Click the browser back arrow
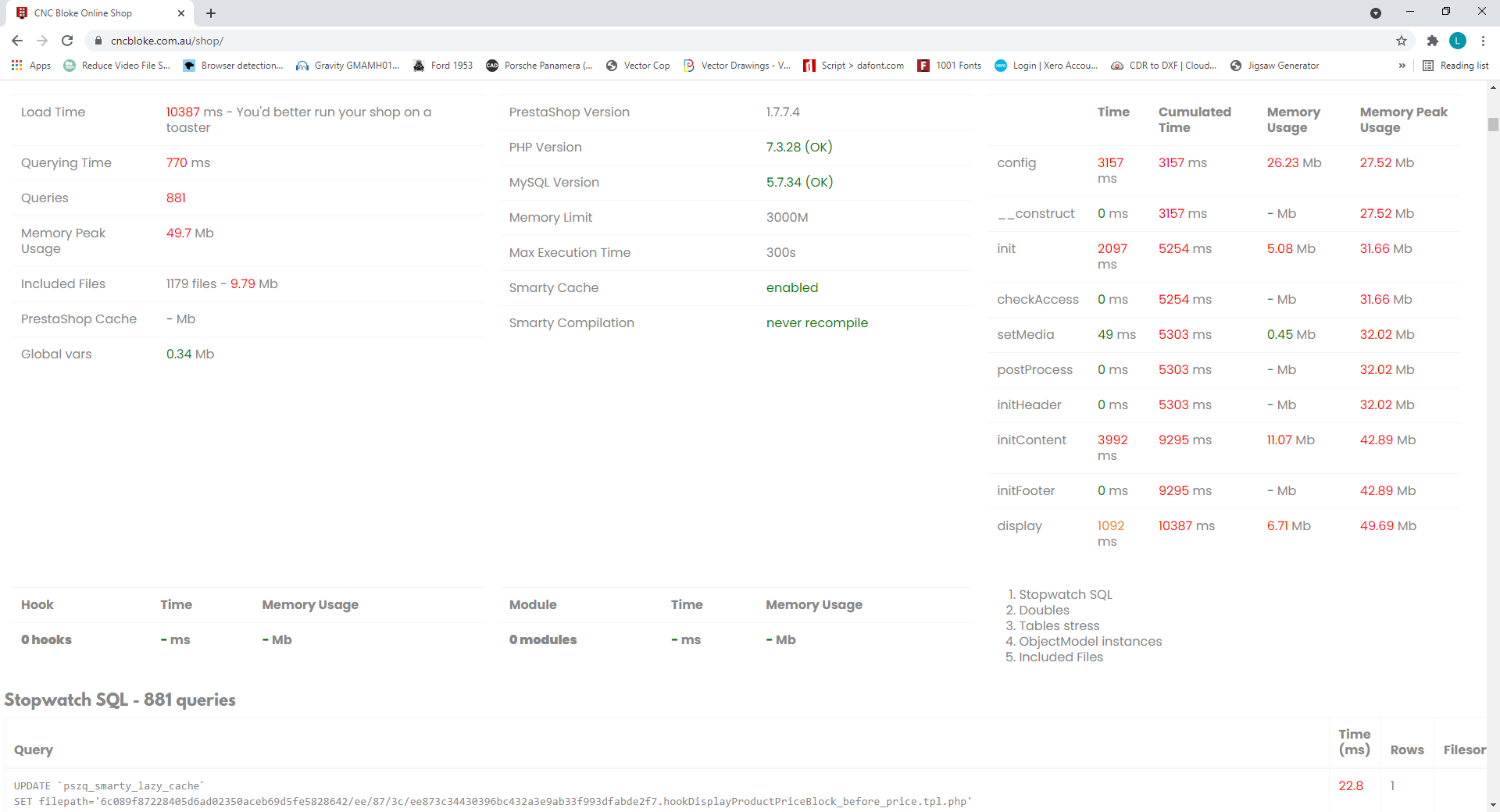This screenshot has height=812, width=1500. [17, 41]
